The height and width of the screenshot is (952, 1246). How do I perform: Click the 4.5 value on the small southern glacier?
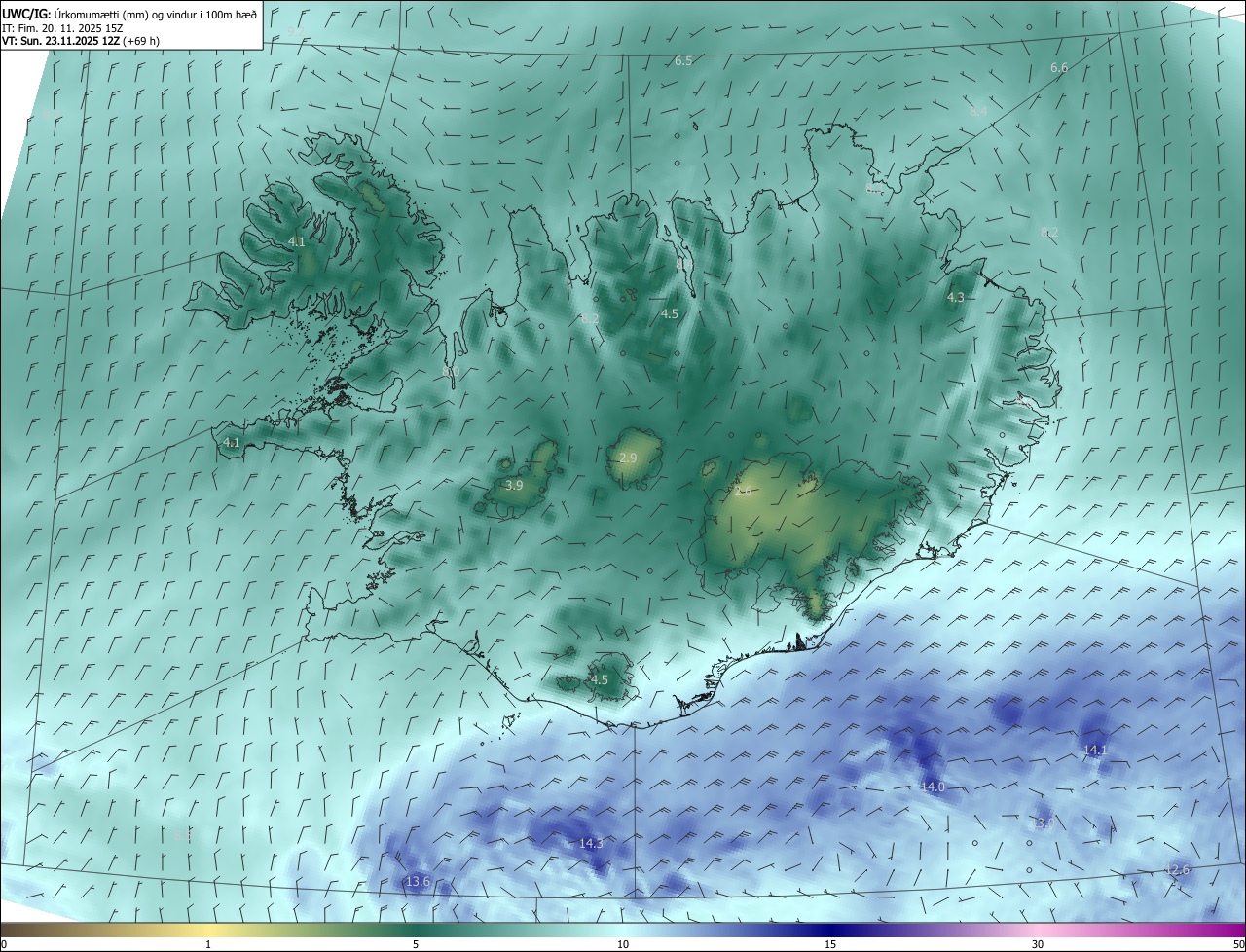pyautogui.click(x=599, y=680)
